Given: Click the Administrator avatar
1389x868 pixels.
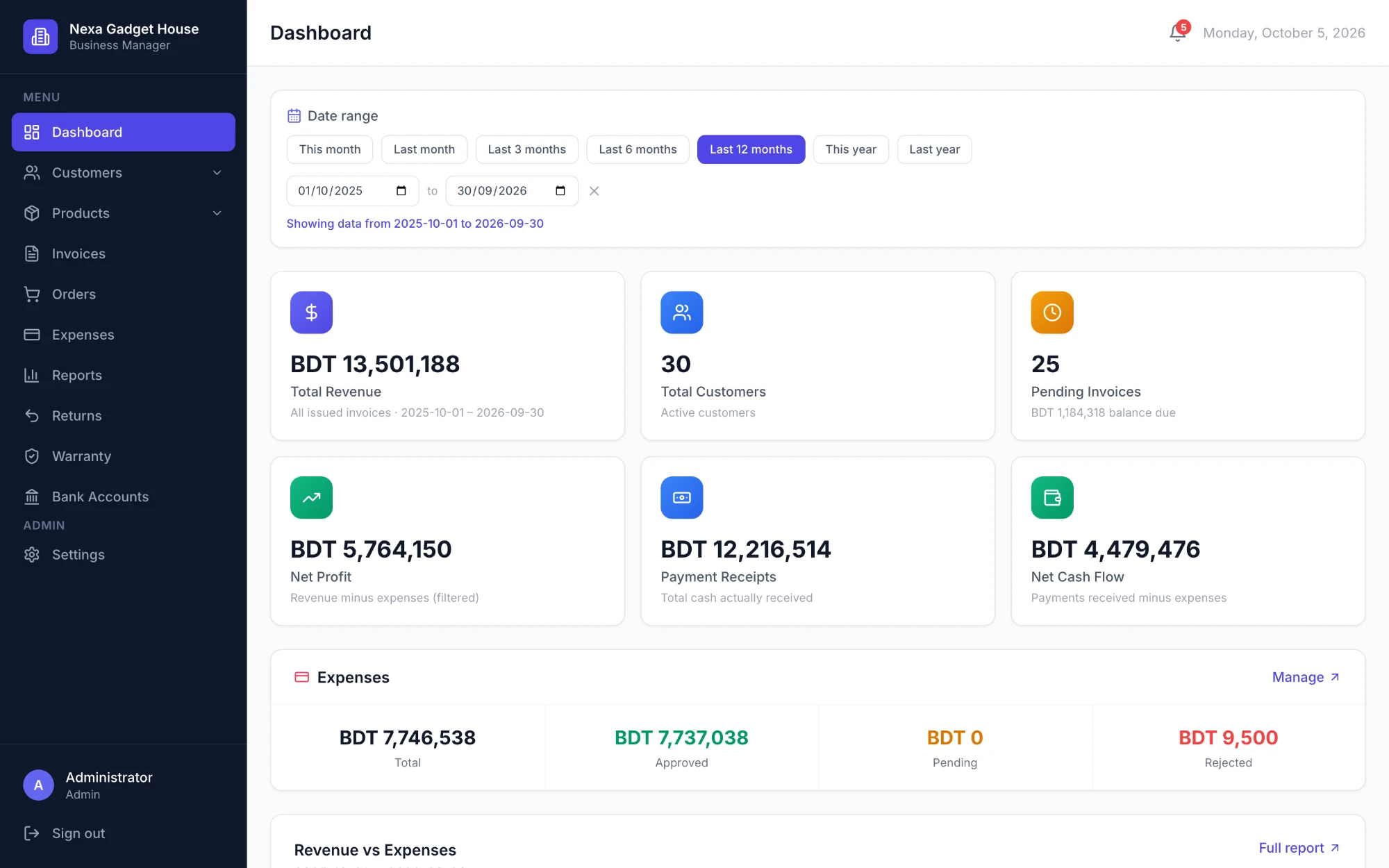Looking at the screenshot, I should click(38, 785).
